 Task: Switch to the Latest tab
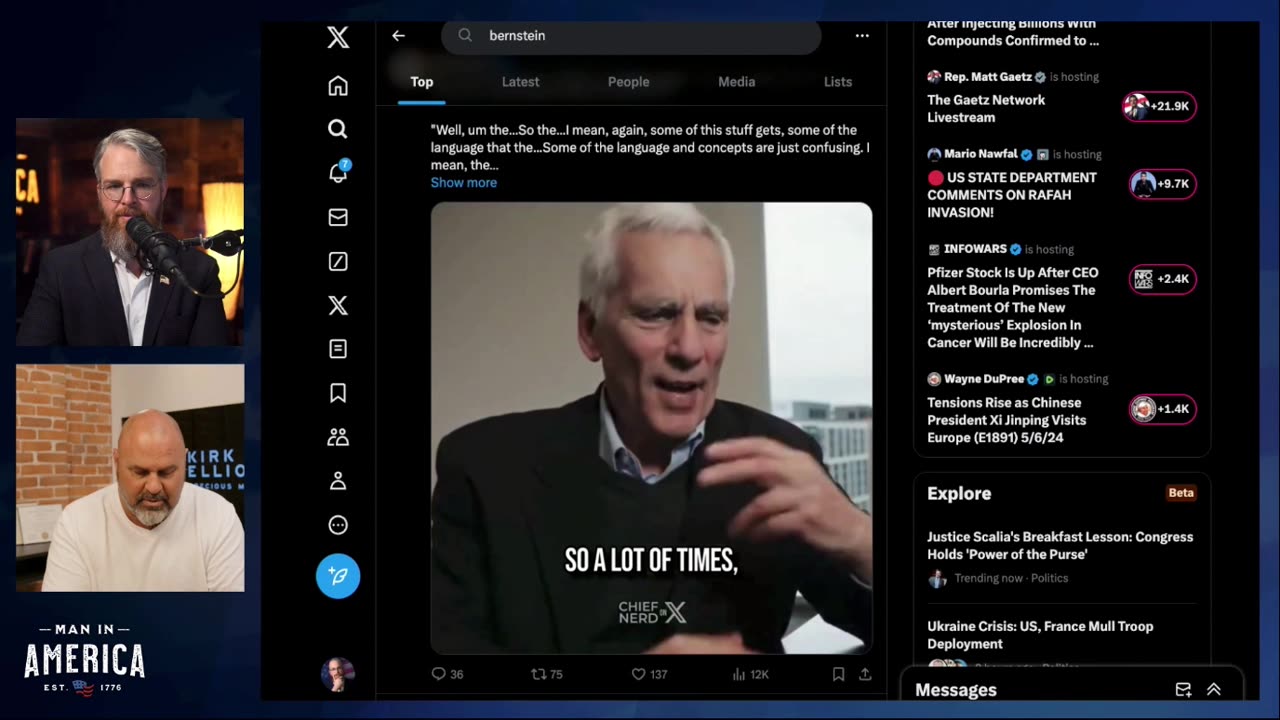520,82
